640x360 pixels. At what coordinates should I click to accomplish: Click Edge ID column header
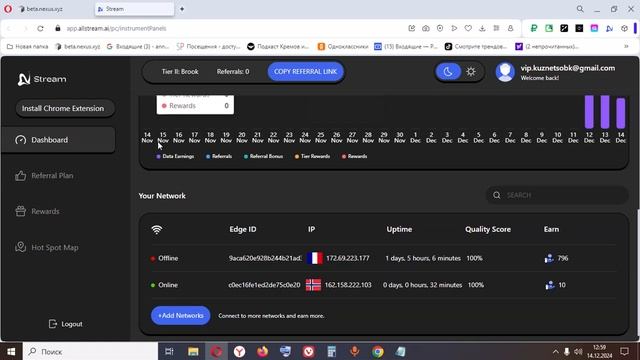tap(243, 229)
